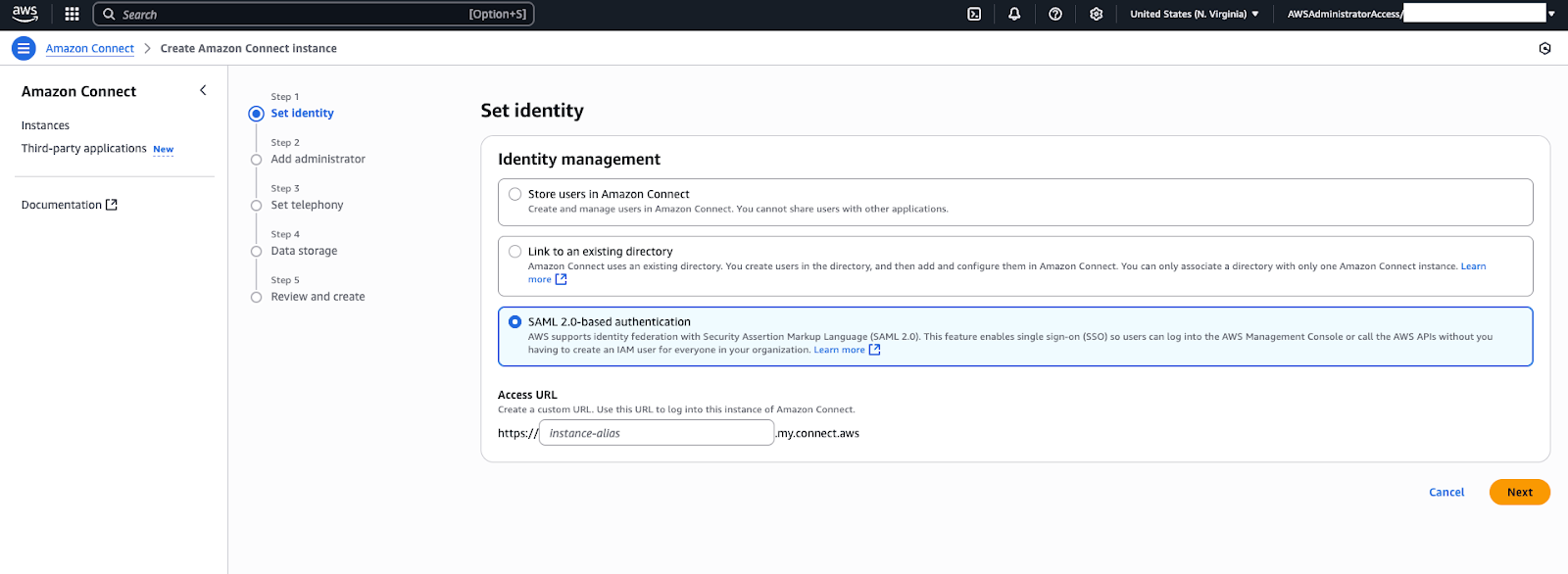Image resolution: width=1568 pixels, height=574 pixels.
Task: Open the notifications bell
Action: click(x=1014, y=14)
